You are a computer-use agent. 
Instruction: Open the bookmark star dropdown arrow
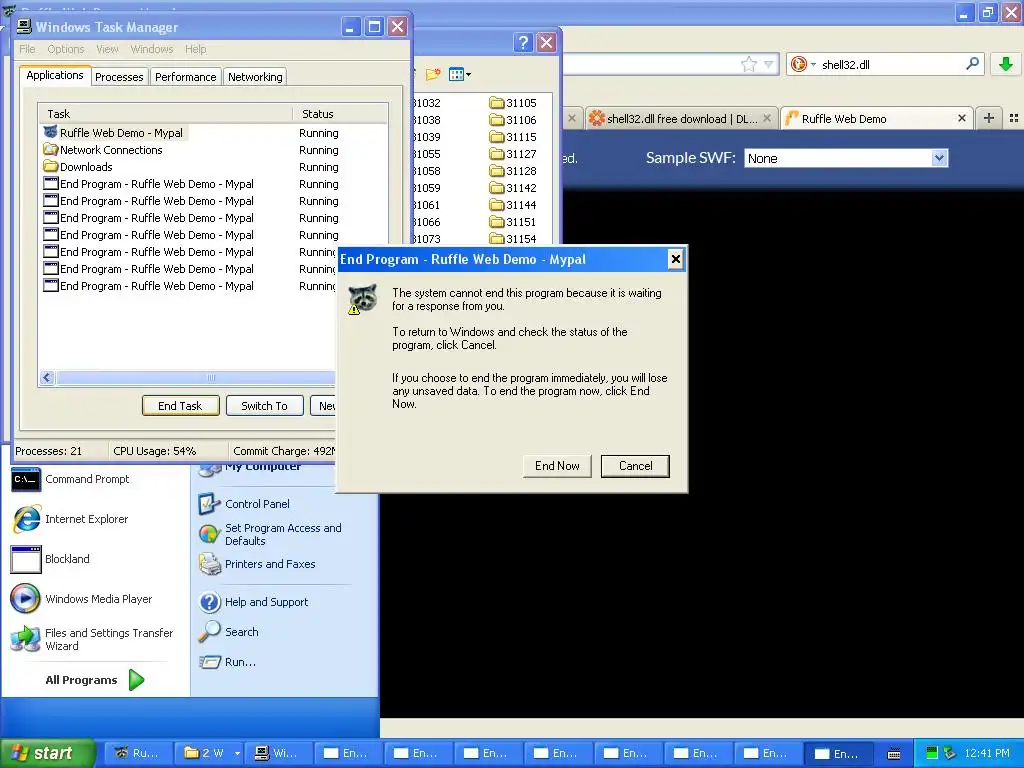coord(769,64)
